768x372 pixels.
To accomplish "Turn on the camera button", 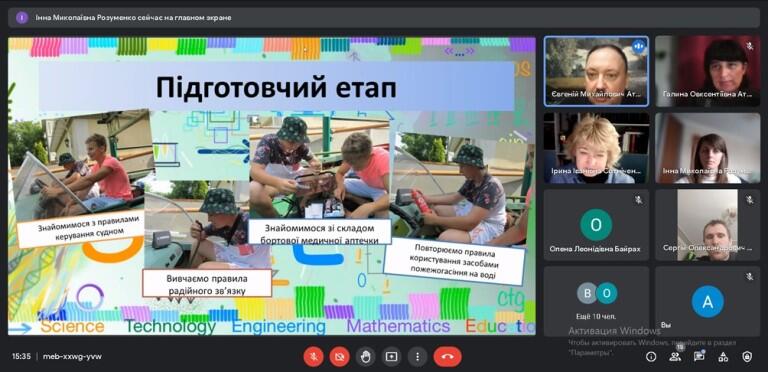I will (x=339, y=356).
